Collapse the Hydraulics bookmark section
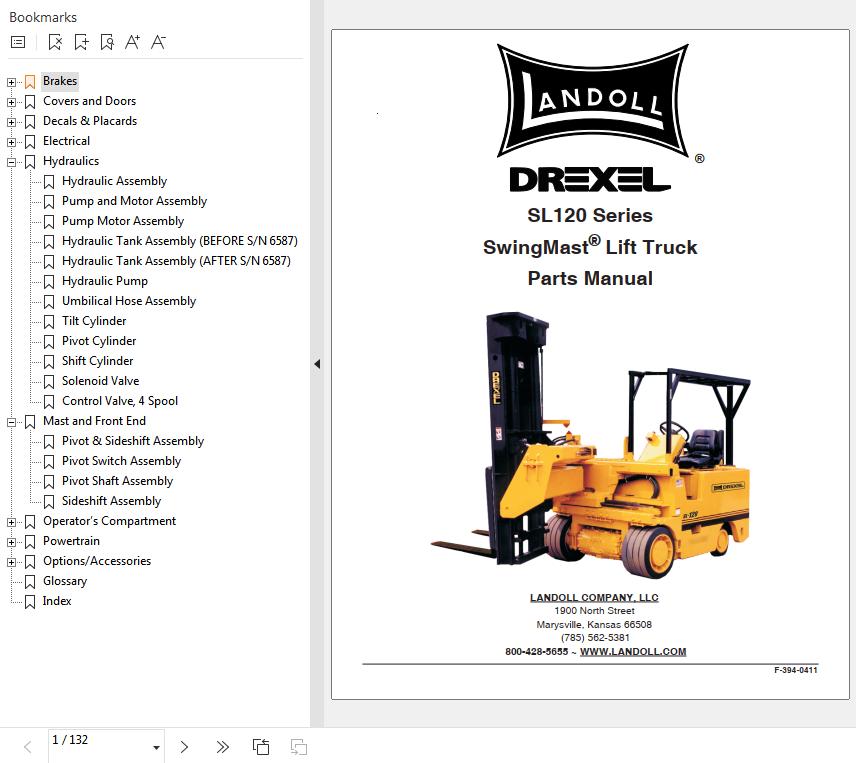 (12, 162)
